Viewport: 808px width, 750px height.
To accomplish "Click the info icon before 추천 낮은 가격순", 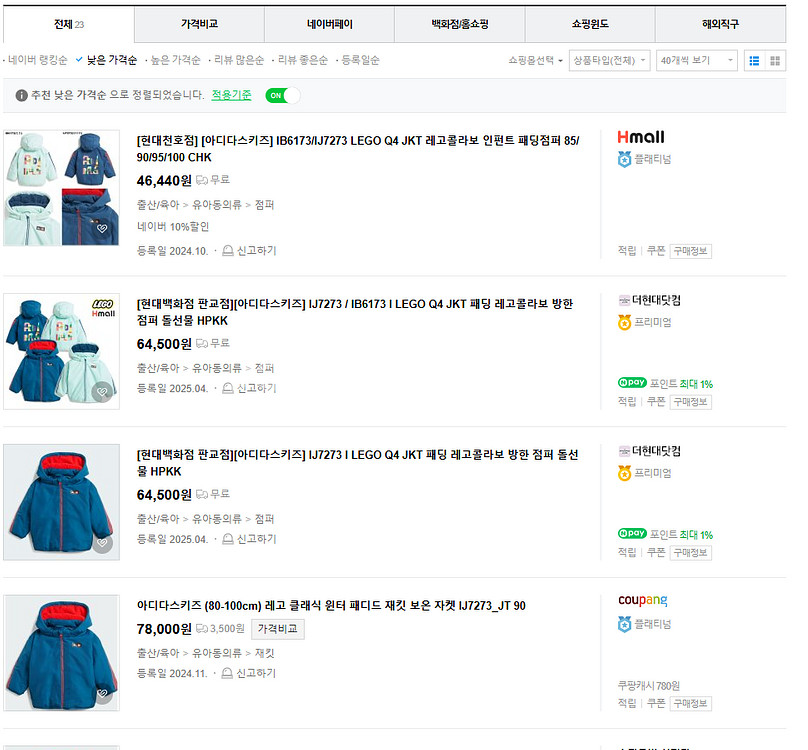I will pyautogui.click(x=21, y=95).
